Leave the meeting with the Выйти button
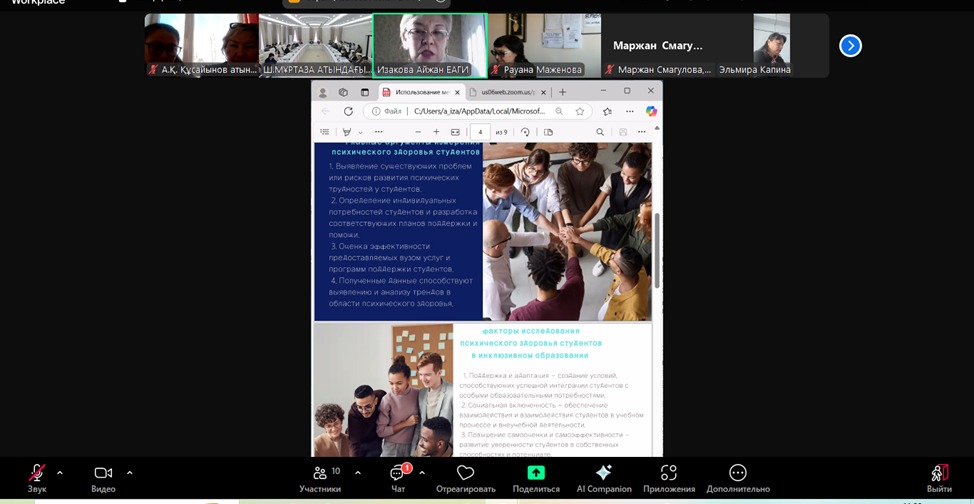974x504 pixels. point(939,476)
